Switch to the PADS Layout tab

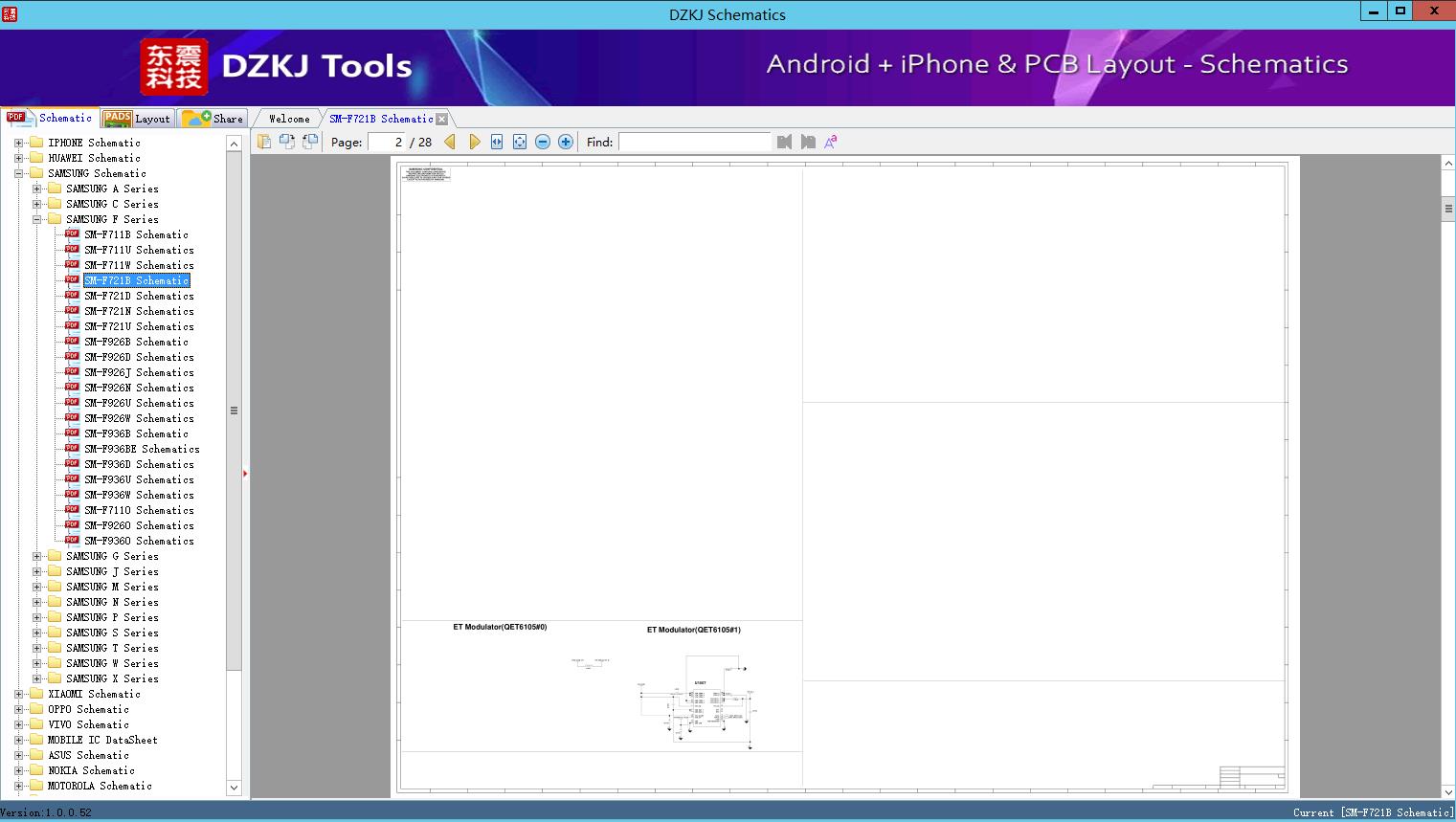click(x=137, y=119)
